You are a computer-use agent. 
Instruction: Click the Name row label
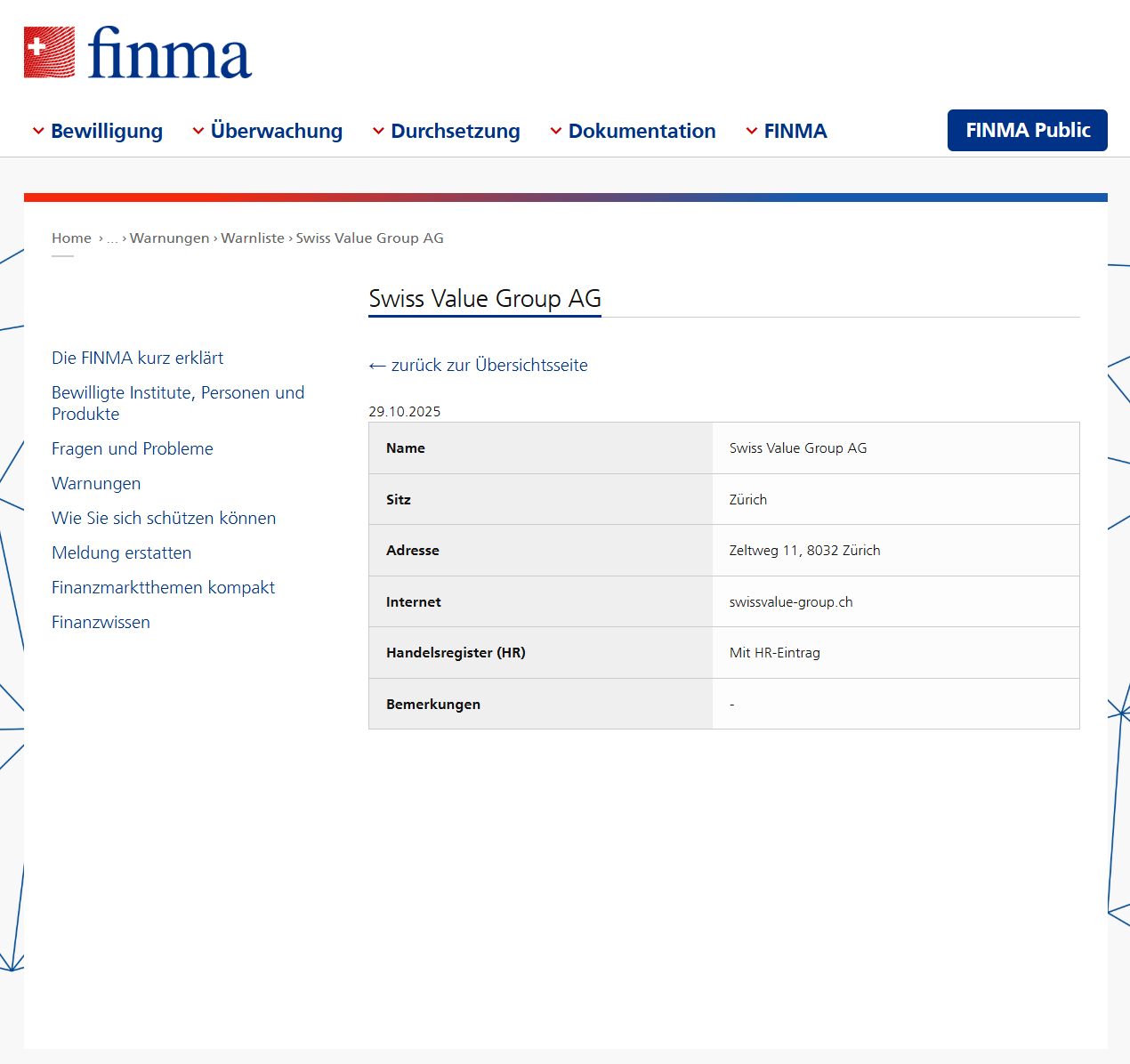point(406,448)
